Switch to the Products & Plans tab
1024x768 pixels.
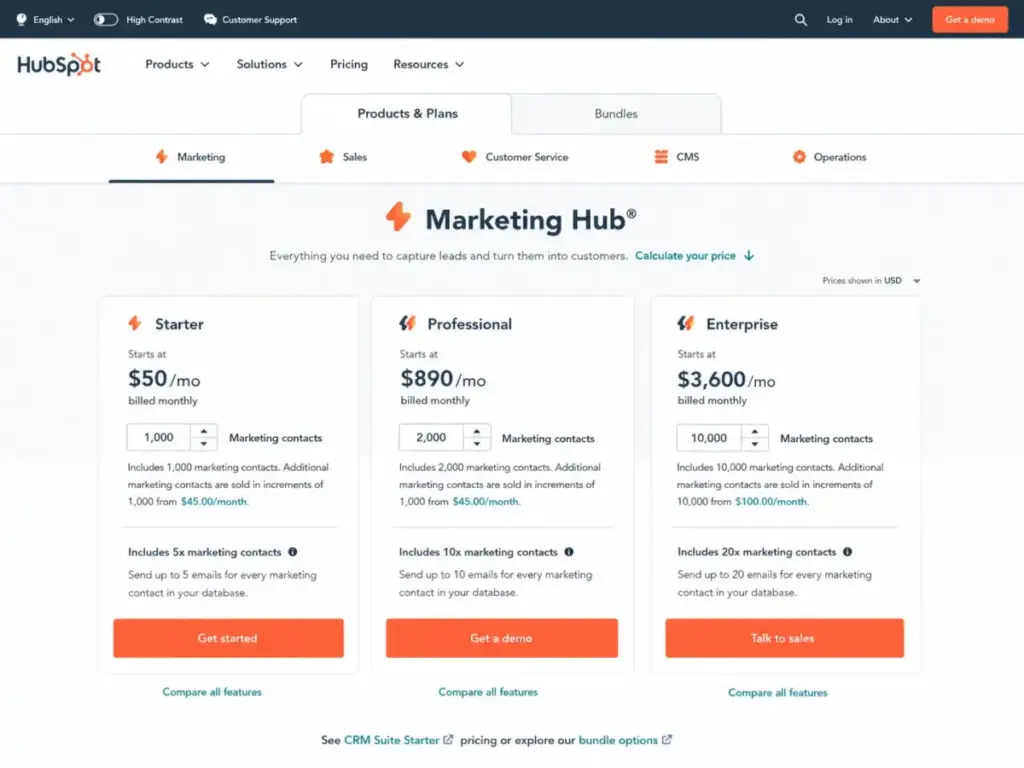click(407, 114)
